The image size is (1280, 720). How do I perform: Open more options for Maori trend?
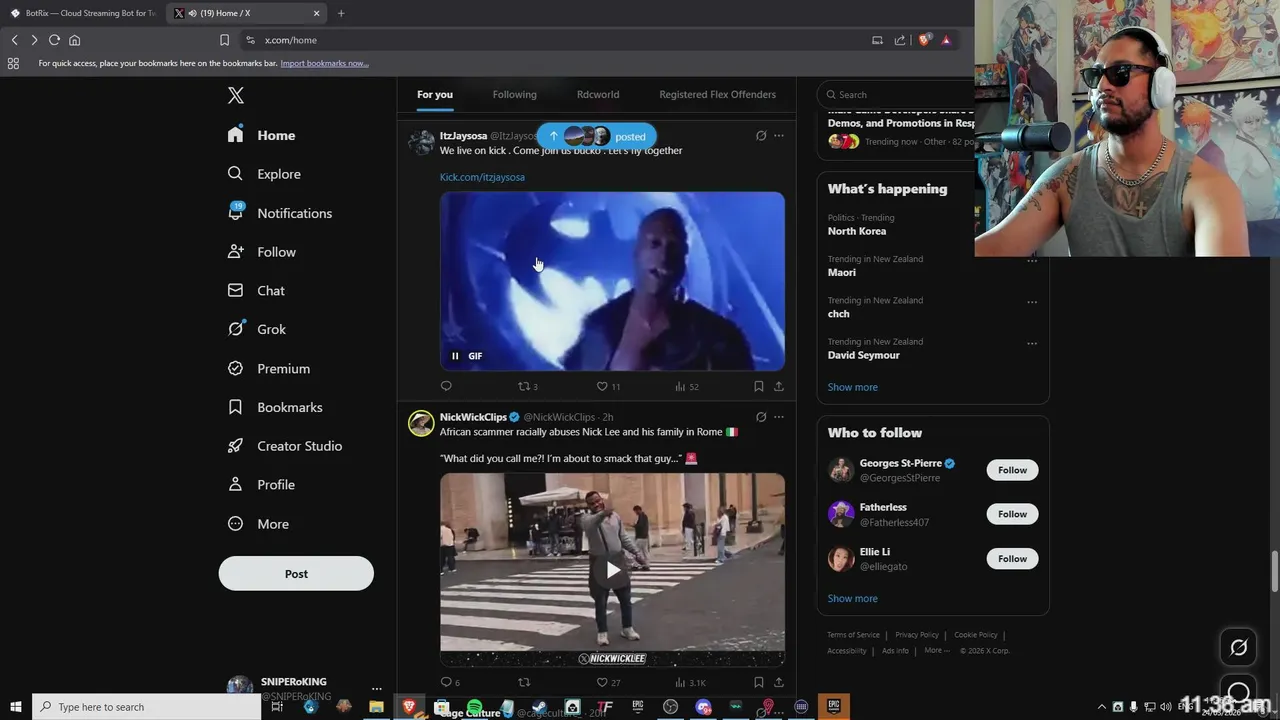coord(1032,261)
